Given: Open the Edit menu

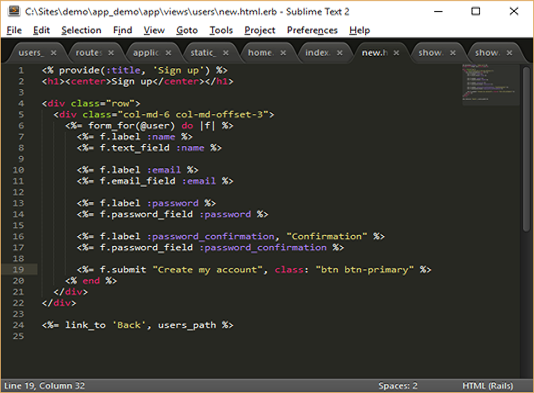Looking at the screenshot, I should [42, 30].
